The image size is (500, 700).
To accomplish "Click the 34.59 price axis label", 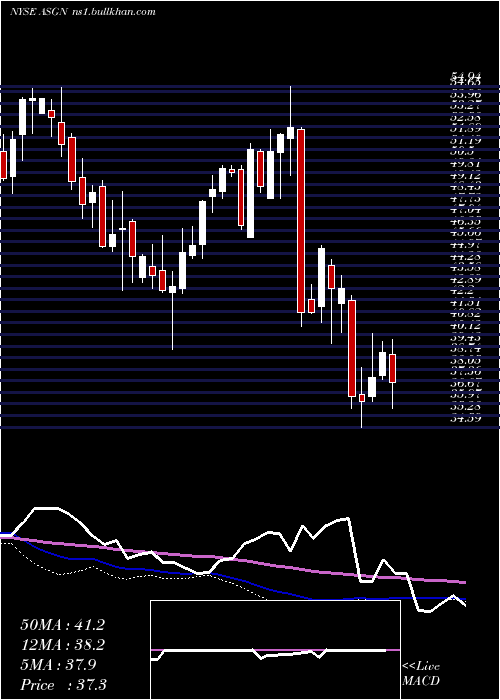I will click(x=465, y=419).
